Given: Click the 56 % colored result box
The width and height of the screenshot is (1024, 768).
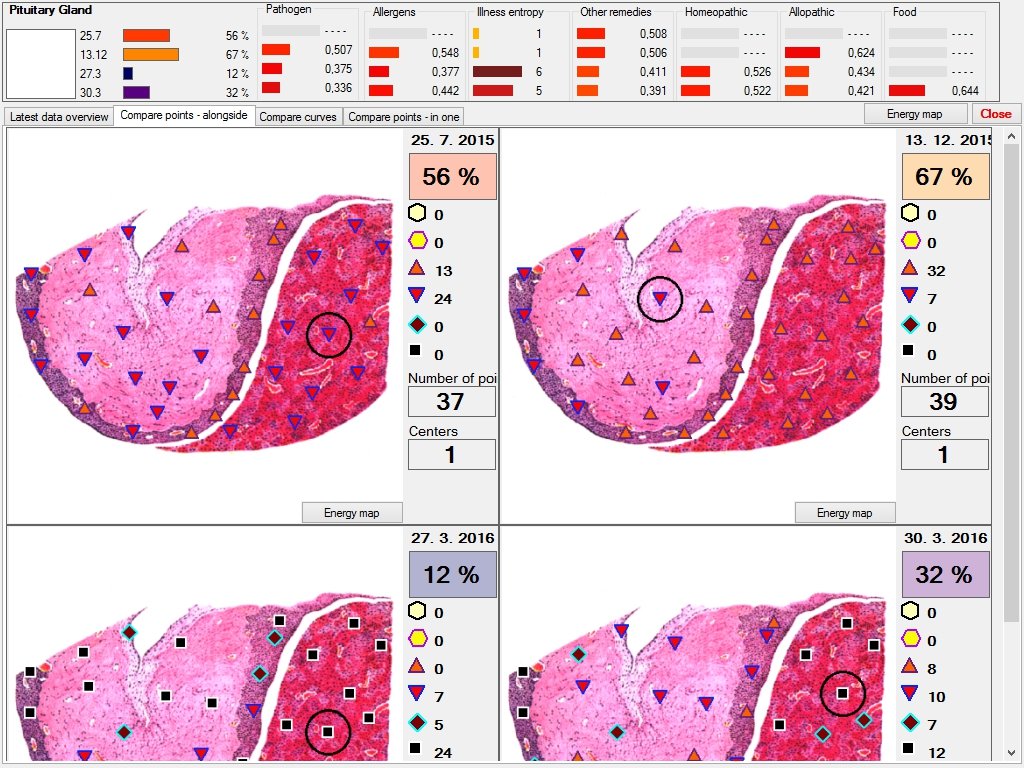Looking at the screenshot, I should [452, 177].
